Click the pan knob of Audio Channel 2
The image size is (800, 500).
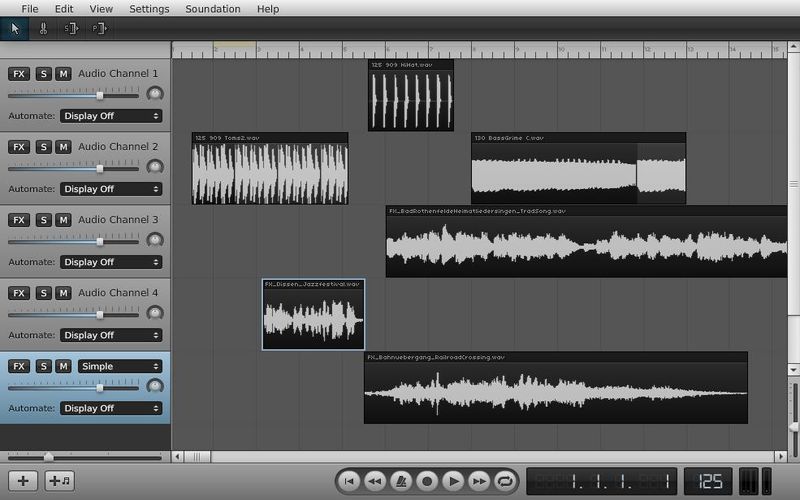[155, 166]
